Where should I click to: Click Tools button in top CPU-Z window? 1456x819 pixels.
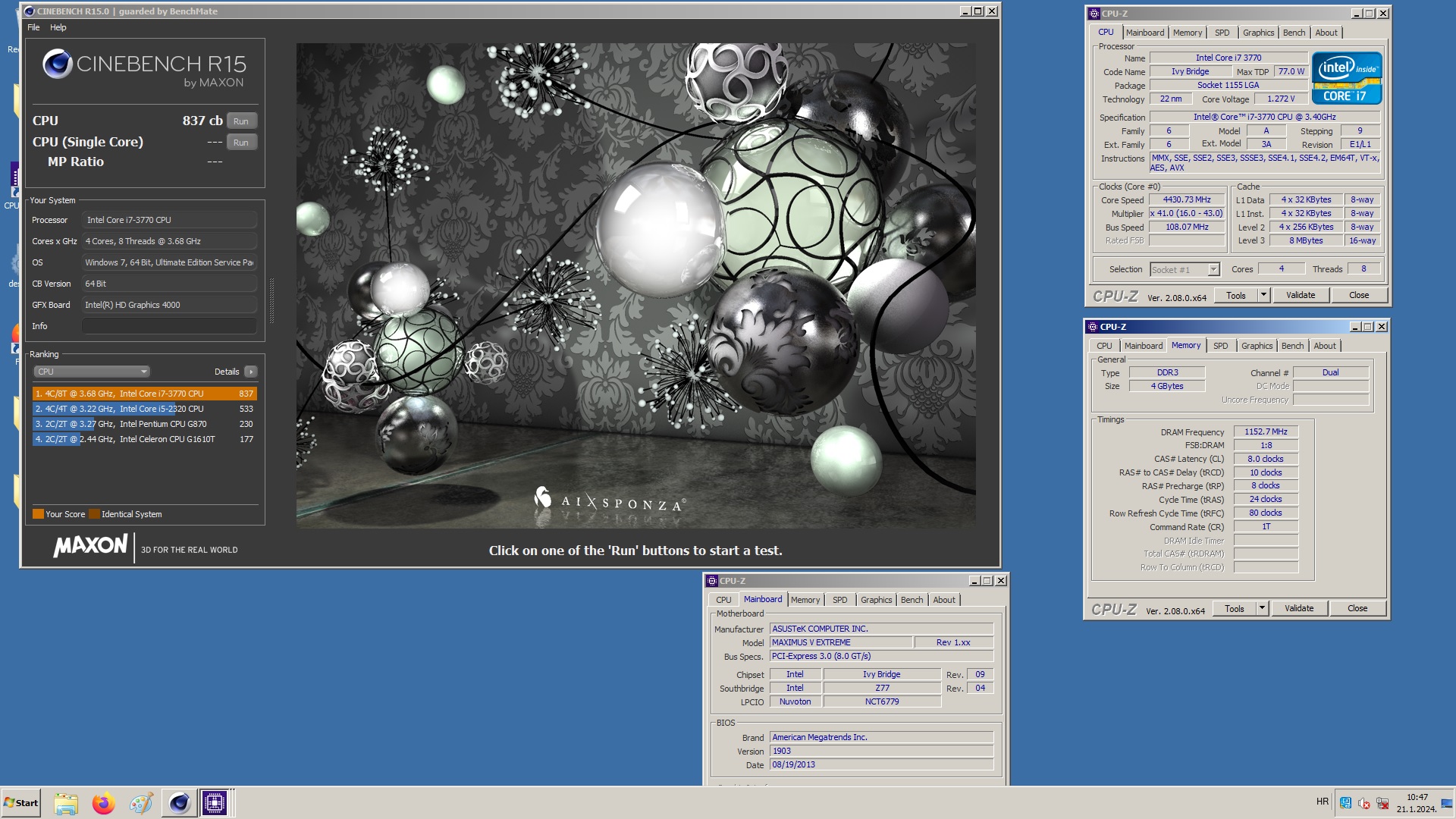[x=1235, y=296]
